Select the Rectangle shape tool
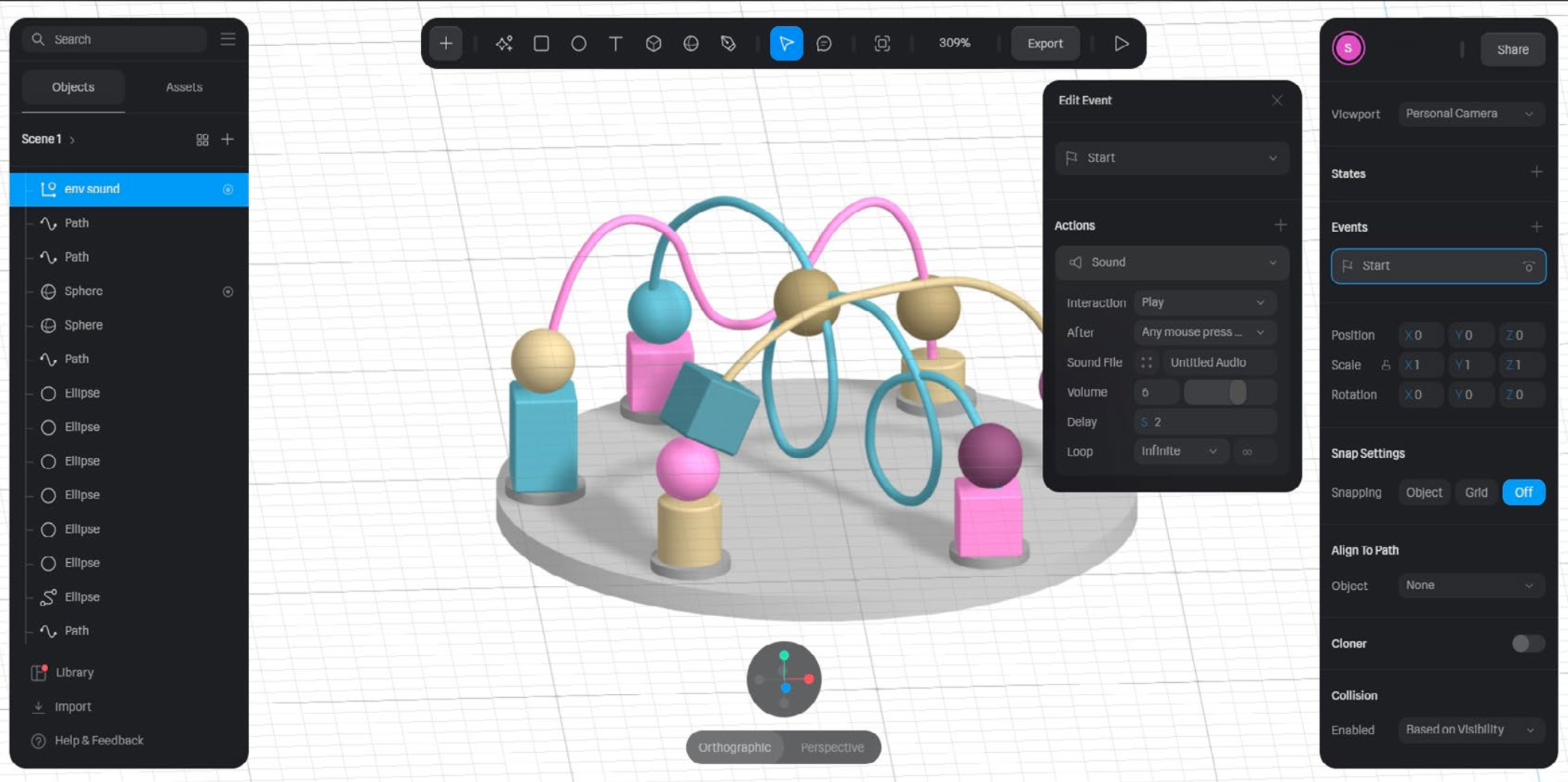Screen dimensions: 1568x782 click(x=541, y=44)
